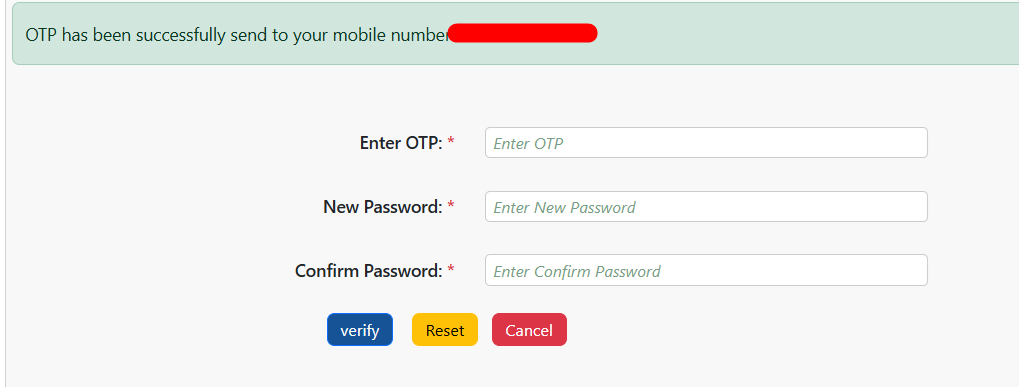This screenshot has height=387, width=1019.
Task: Click the "Enter OTP:" field label
Action: pyautogui.click(x=401, y=143)
